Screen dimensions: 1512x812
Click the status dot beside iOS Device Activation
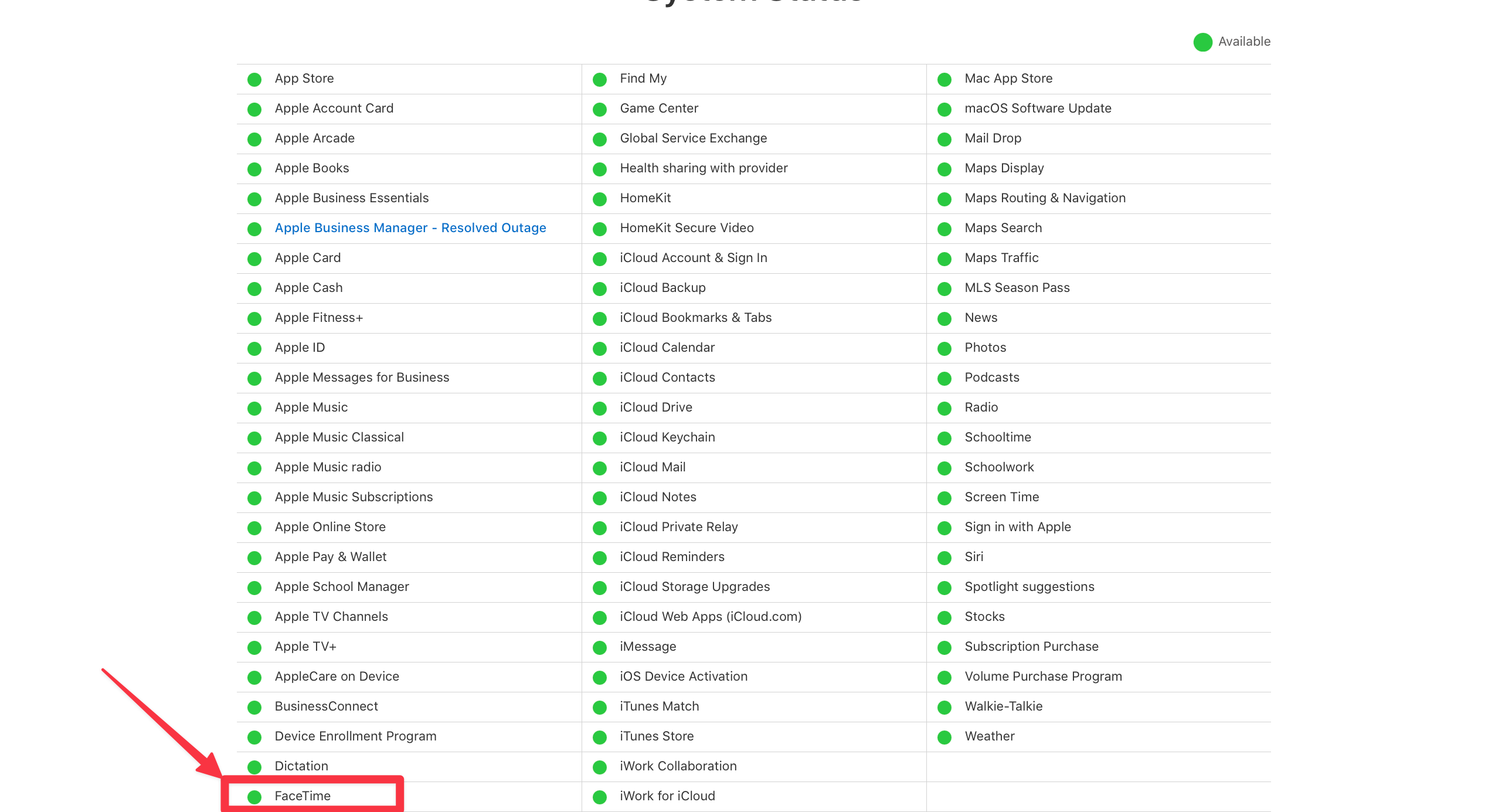click(599, 677)
